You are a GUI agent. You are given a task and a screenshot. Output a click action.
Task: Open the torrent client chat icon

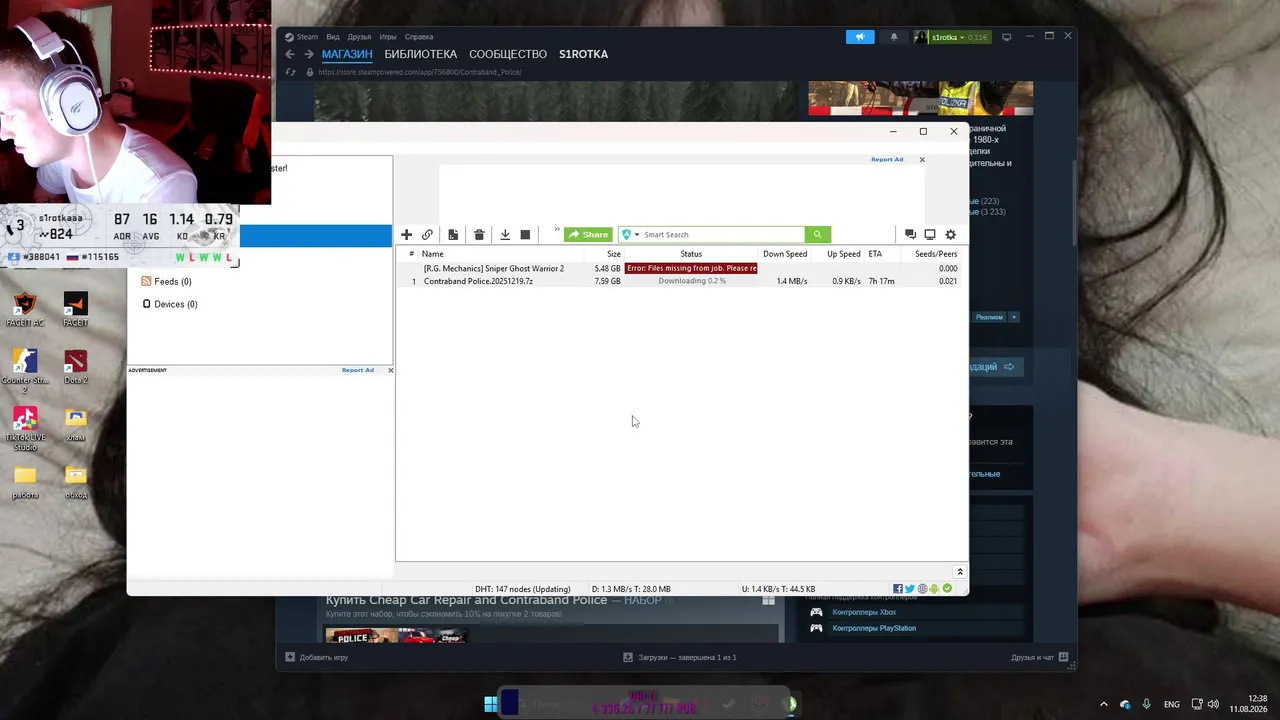pyautogui.click(x=910, y=235)
